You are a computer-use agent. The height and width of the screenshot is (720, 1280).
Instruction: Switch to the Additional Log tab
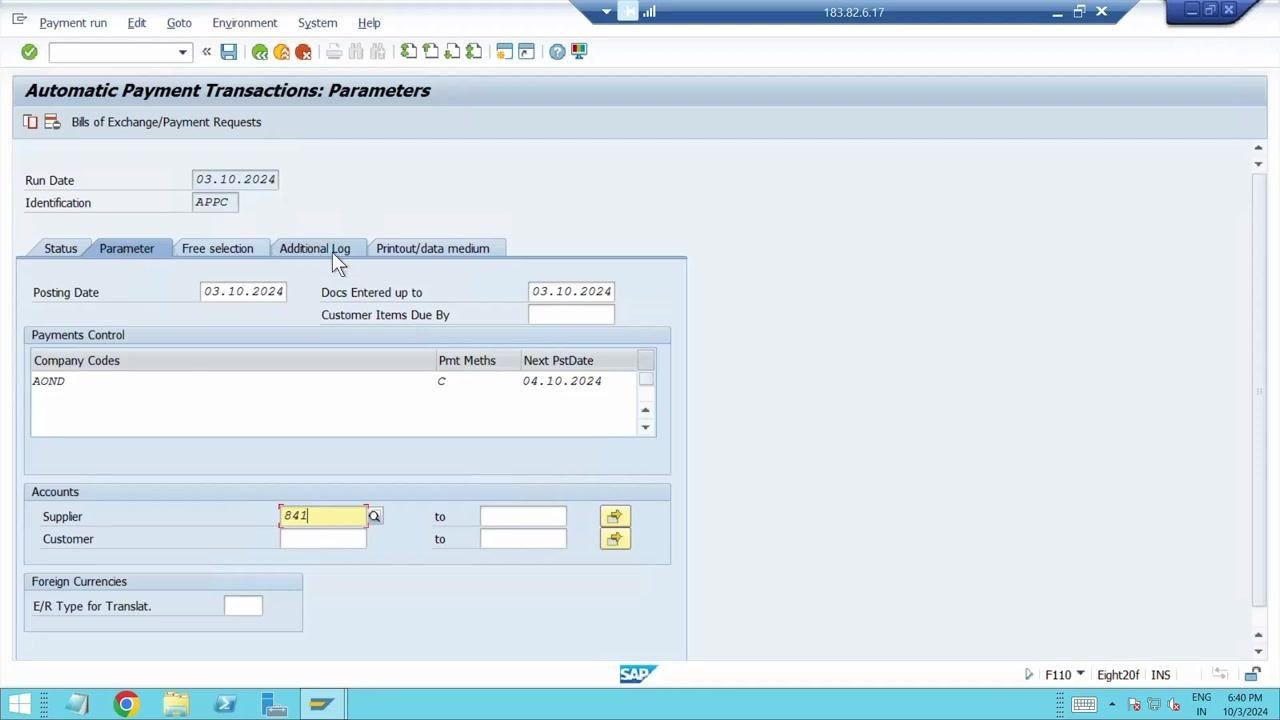315,248
